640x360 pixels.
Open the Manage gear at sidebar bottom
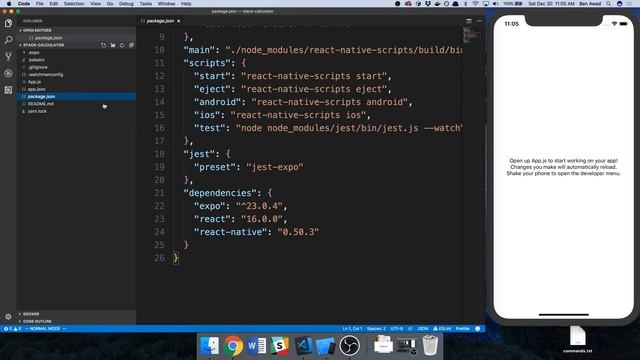(x=8, y=316)
